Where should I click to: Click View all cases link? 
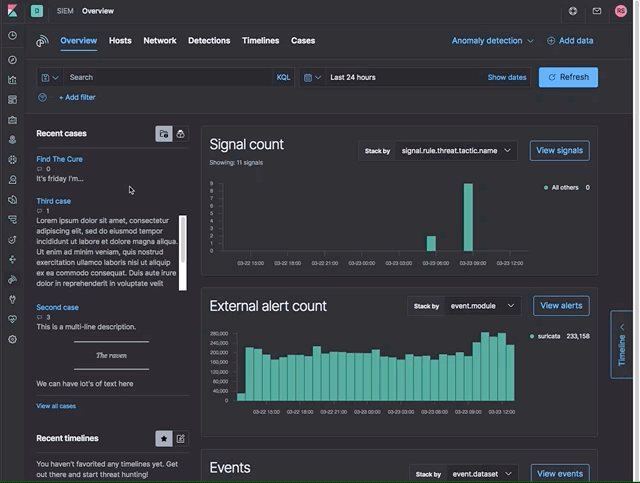(x=56, y=406)
